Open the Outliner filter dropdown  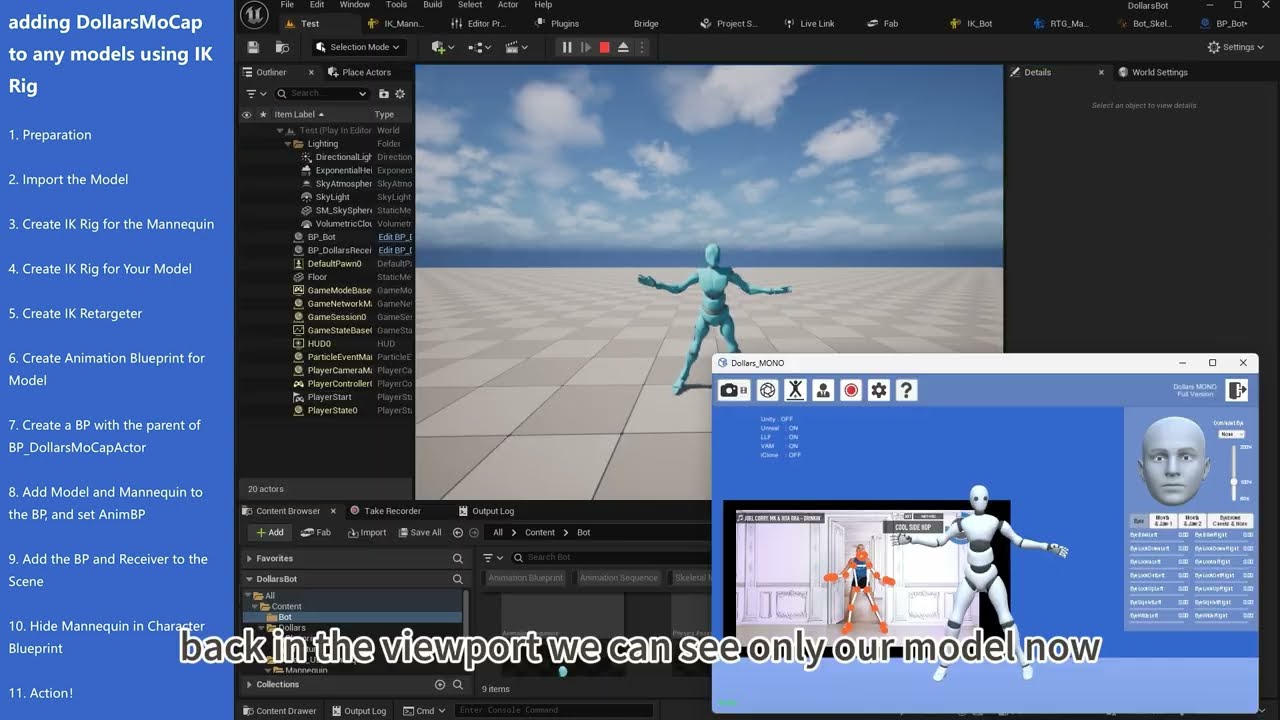pyautogui.click(x=255, y=93)
